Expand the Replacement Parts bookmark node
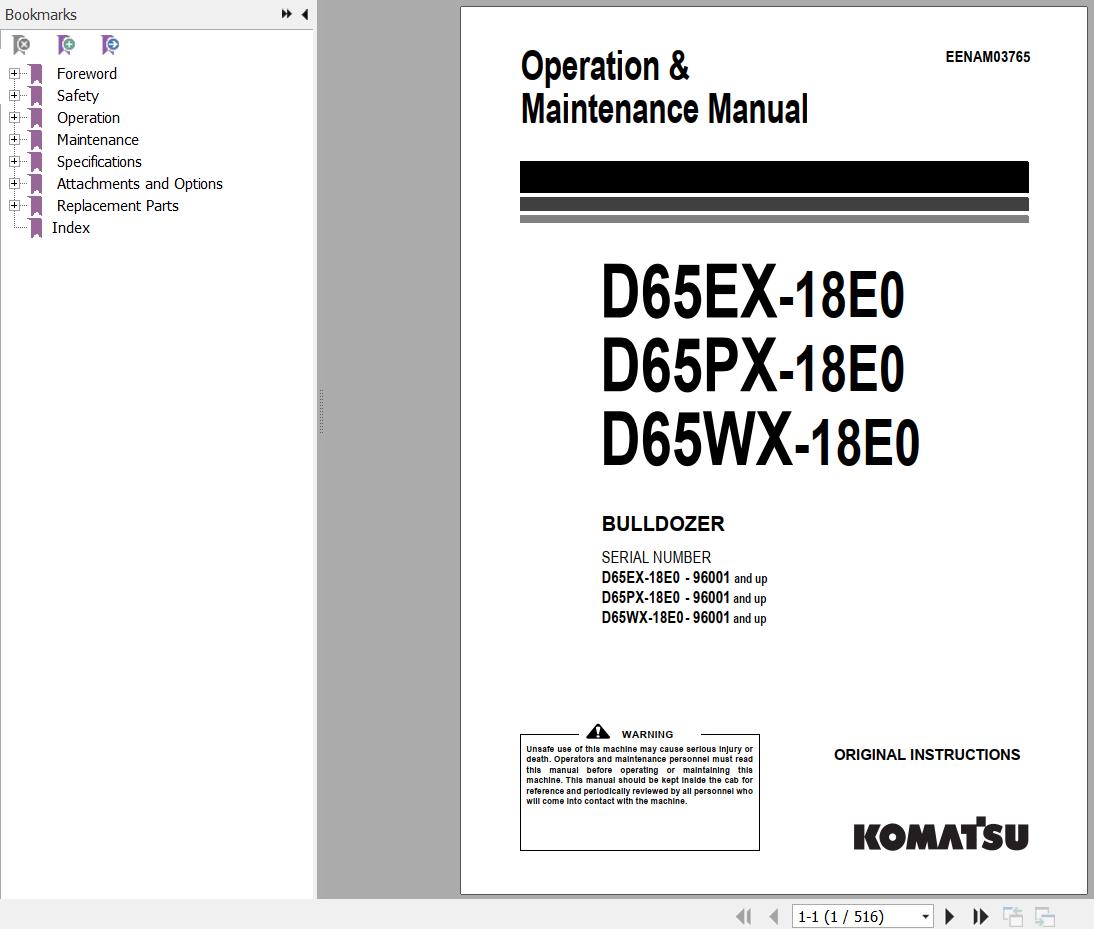The image size is (1094, 929). (14, 205)
